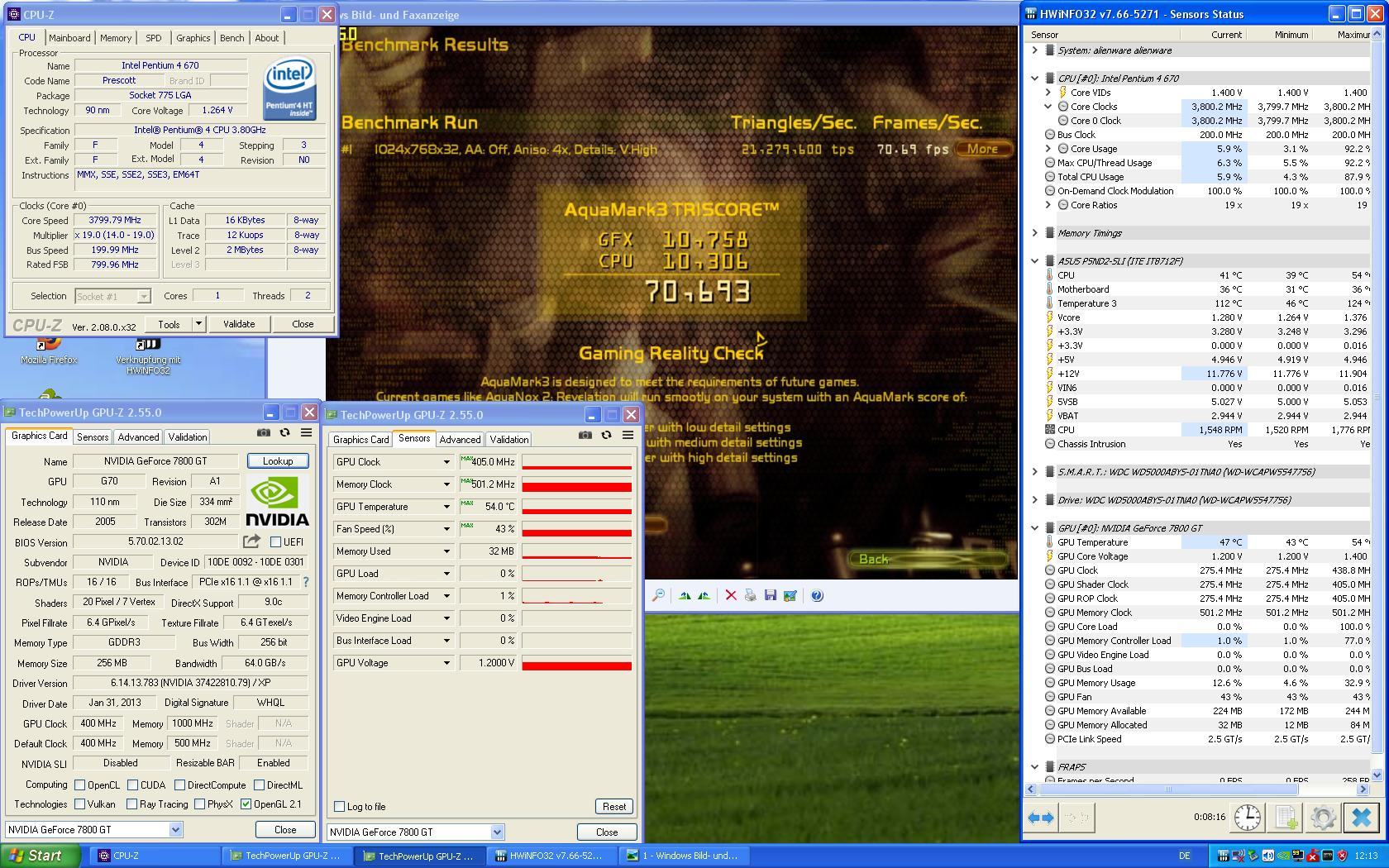Click the Bus Interface question mark icon

pyautogui.click(x=305, y=582)
